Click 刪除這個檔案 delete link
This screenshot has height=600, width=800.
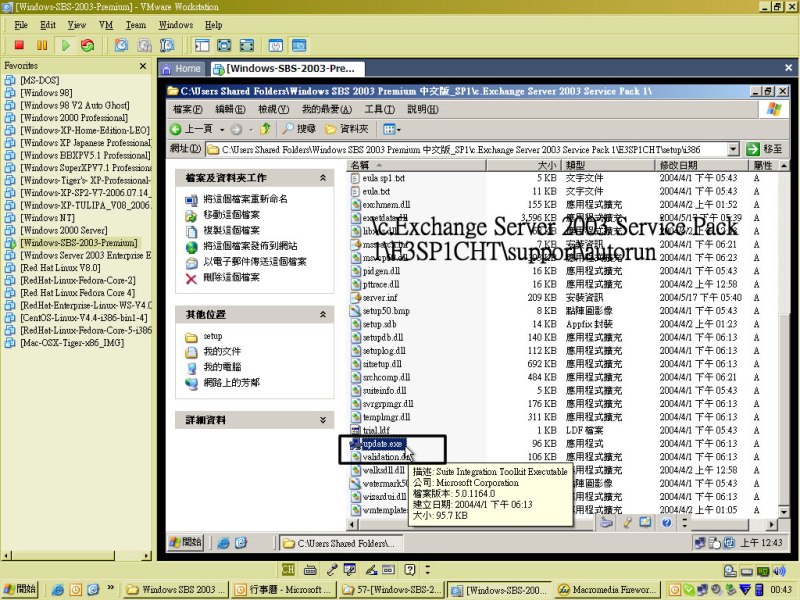click(232, 277)
